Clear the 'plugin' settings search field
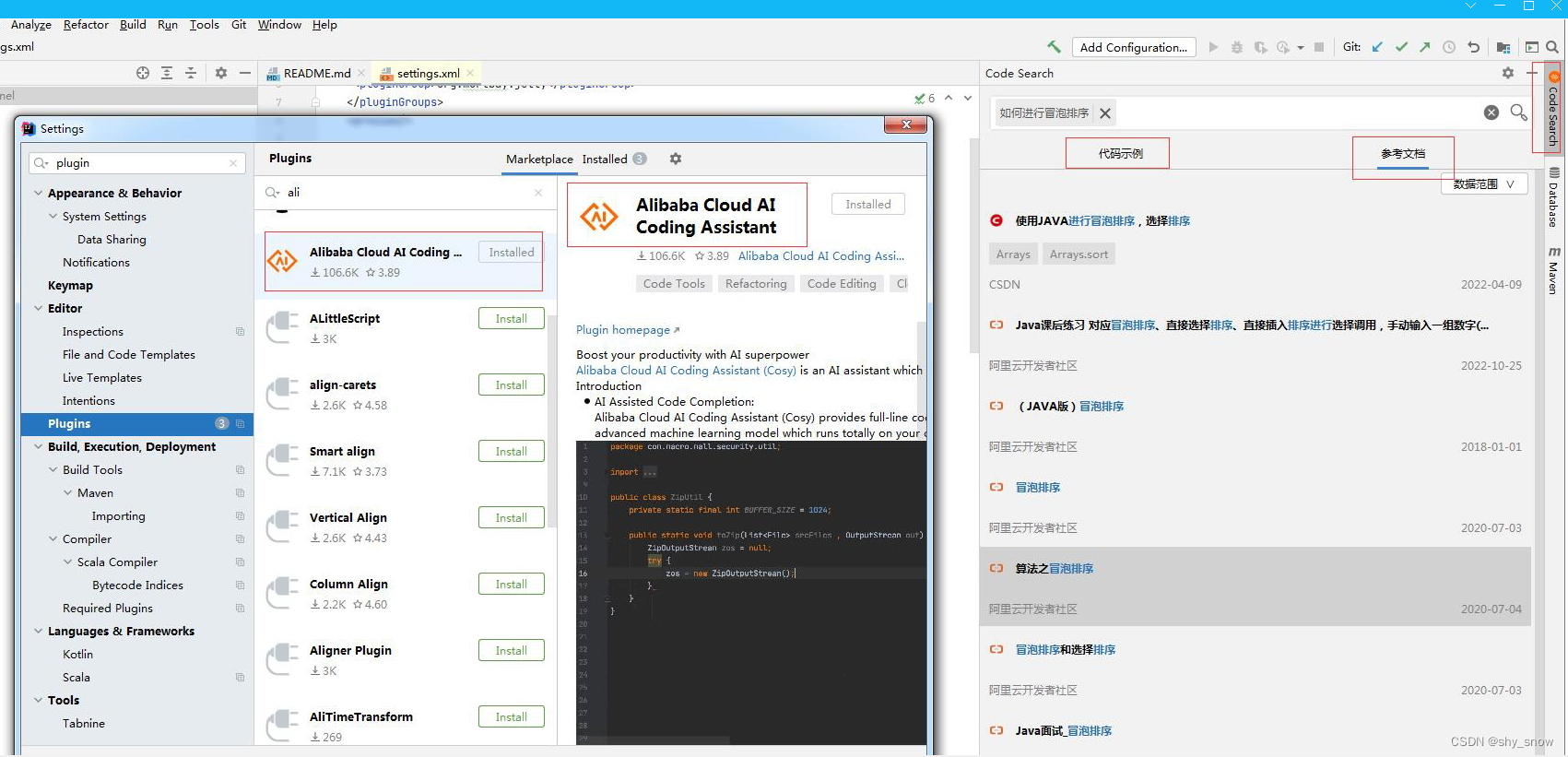Image resolution: width=1568 pixels, height=757 pixels. [x=233, y=163]
